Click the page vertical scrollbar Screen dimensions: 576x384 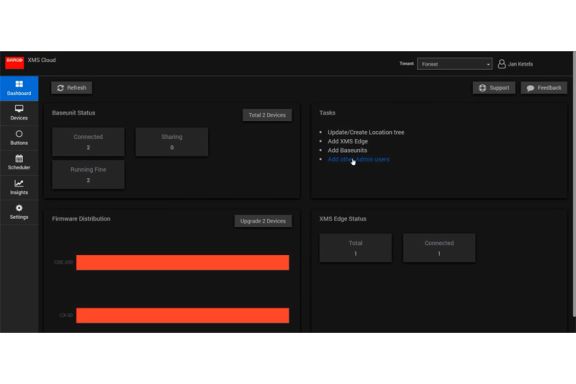pos(574,184)
